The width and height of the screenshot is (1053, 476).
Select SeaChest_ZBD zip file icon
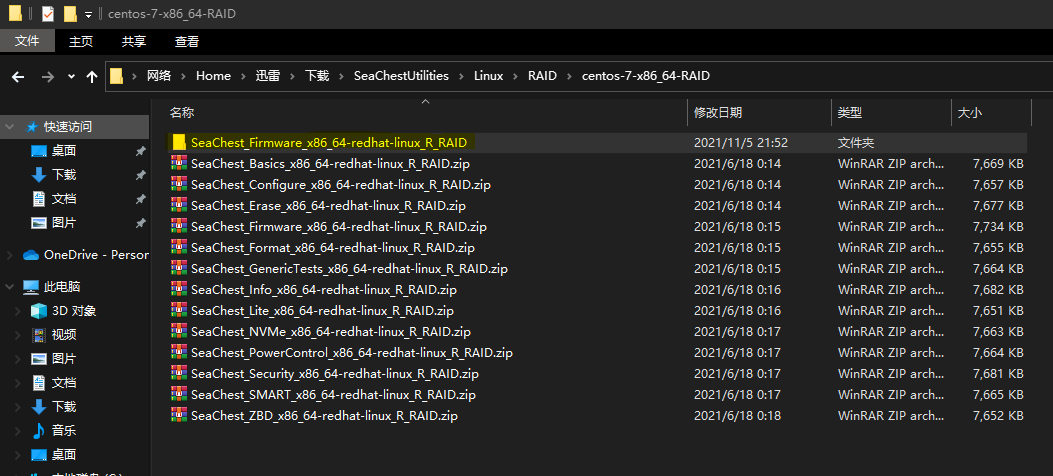[179, 416]
